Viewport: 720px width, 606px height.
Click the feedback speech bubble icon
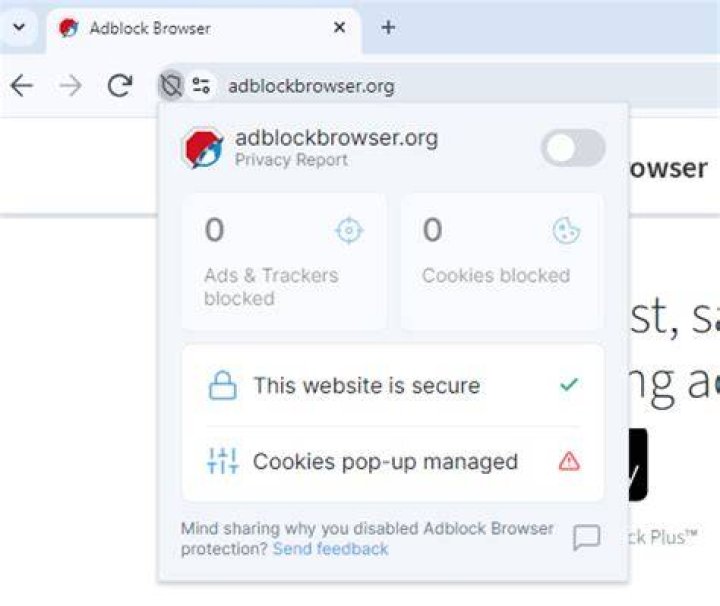pyautogui.click(x=586, y=537)
